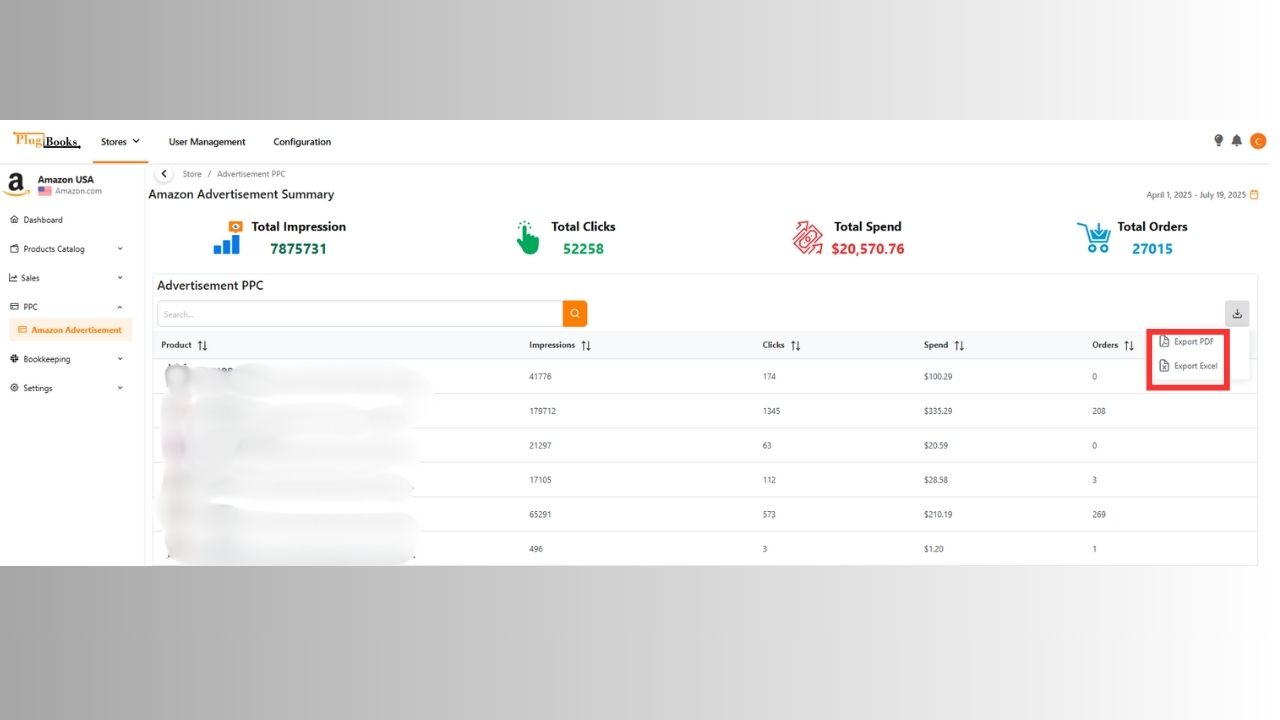Click the download export icon above the table

(x=1237, y=313)
